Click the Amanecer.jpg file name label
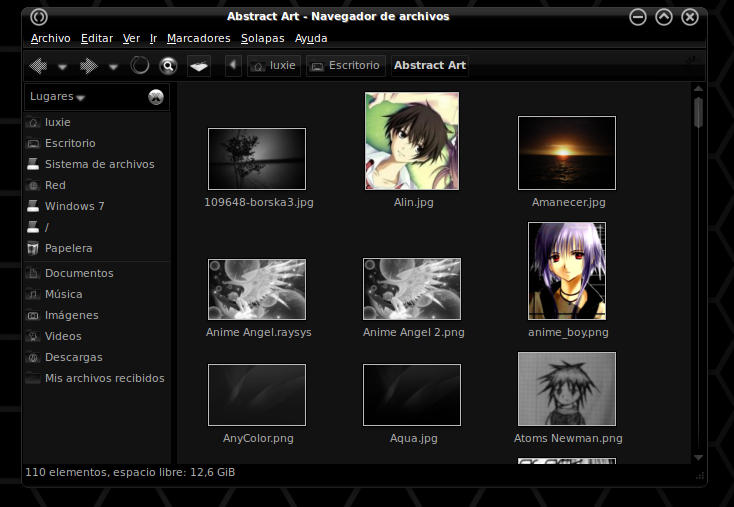Image resolution: width=734 pixels, height=507 pixels. click(568, 203)
